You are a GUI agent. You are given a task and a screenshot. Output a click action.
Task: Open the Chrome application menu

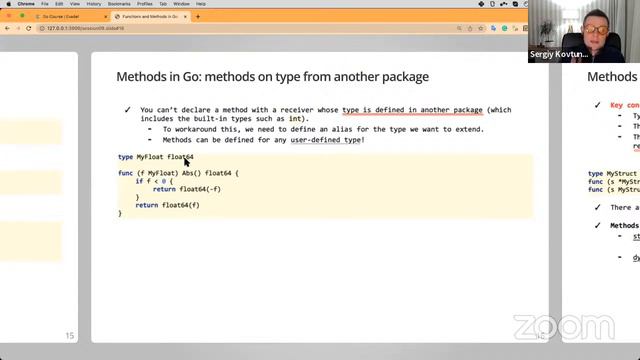(x=26, y=4)
